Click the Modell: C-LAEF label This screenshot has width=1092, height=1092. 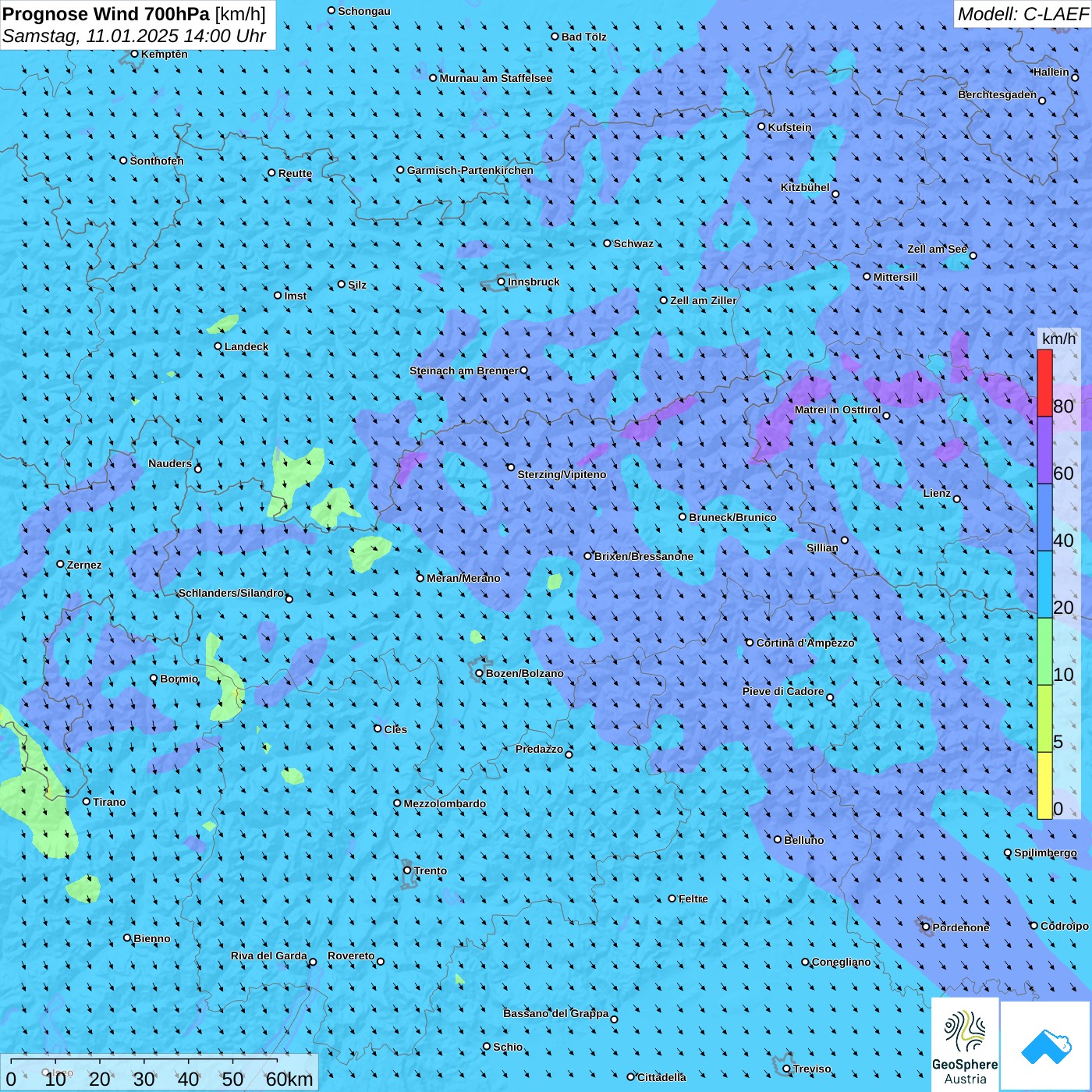tap(1023, 14)
